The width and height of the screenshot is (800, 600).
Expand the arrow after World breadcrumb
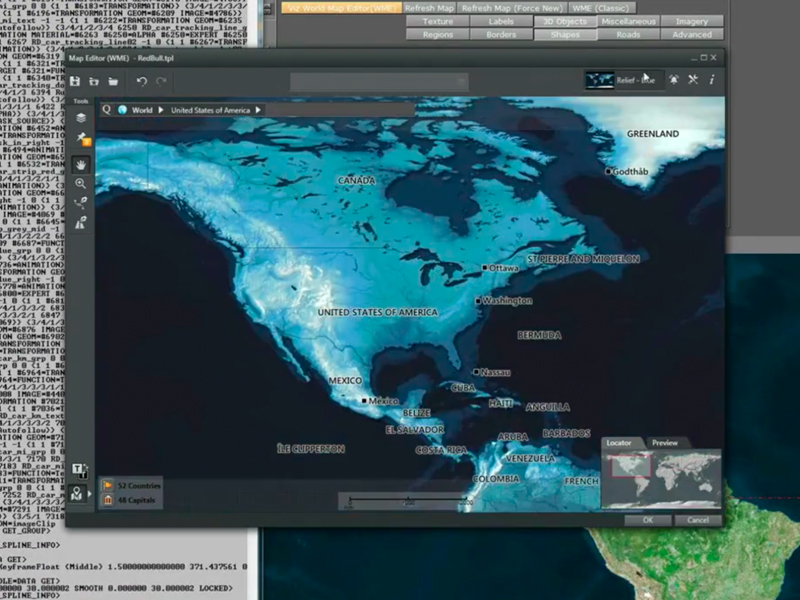coord(161,110)
